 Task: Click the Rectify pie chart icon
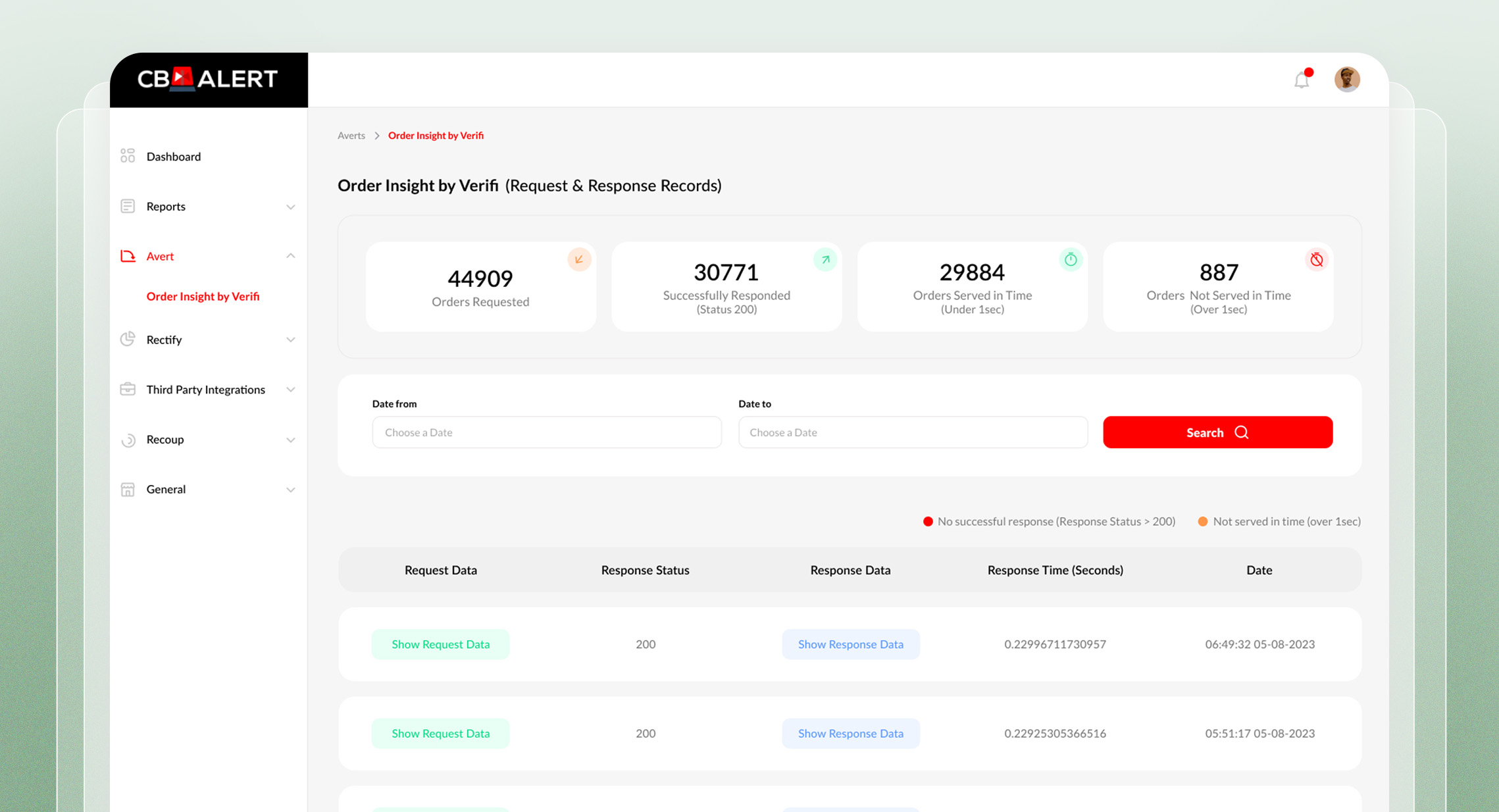(x=128, y=339)
